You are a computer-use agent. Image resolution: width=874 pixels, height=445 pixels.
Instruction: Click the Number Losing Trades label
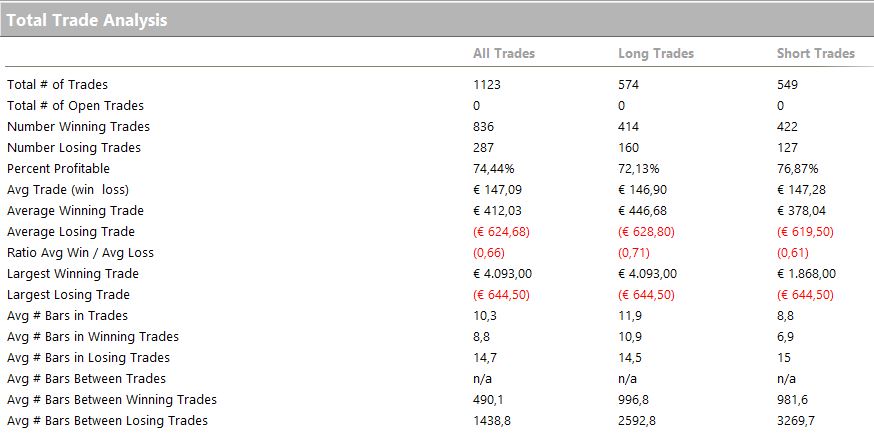click(74, 148)
